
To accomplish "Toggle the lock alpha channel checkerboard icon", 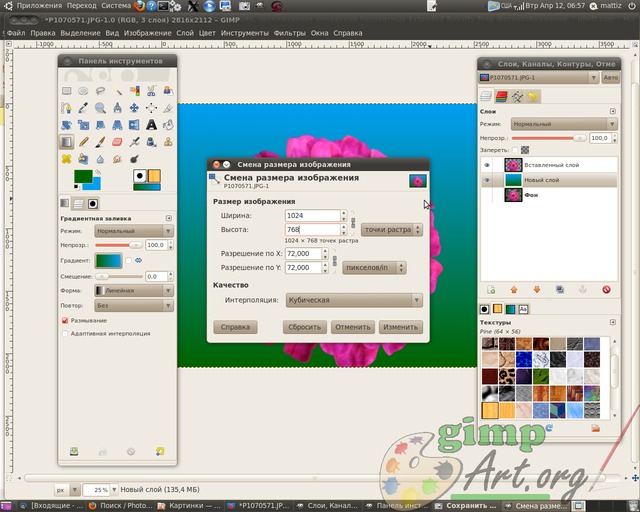I will point(525,150).
